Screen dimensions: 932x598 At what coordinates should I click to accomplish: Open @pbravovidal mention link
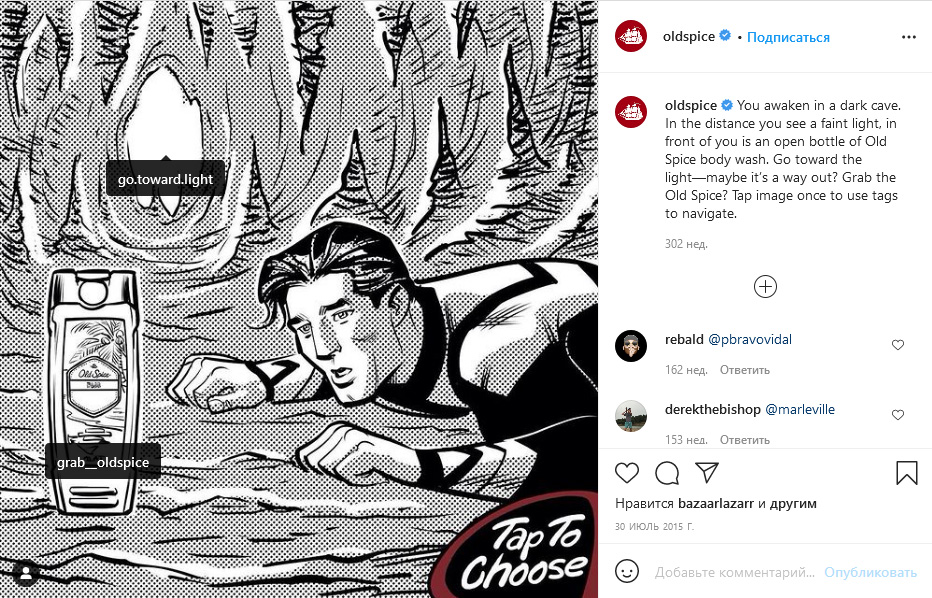click(750, 339)
